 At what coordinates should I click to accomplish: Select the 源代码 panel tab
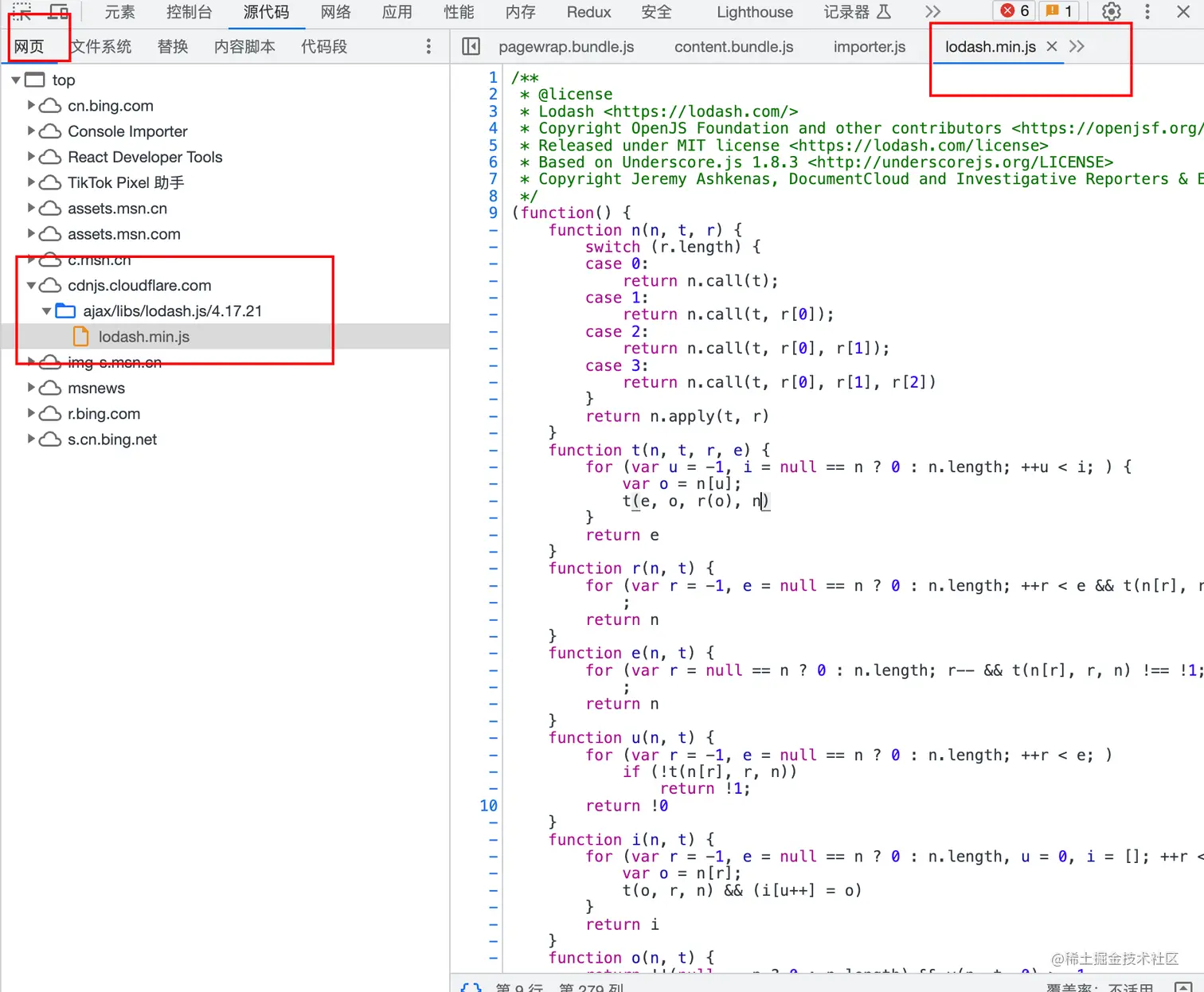click(266, 12)
